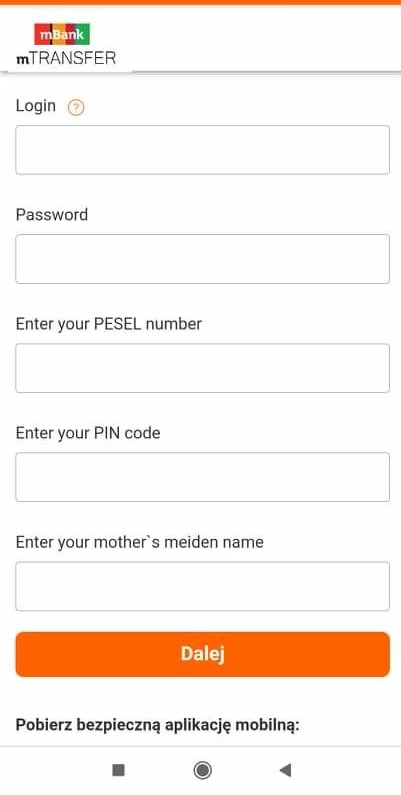This screenshot has width=401, height=795.
Task: Click the "Enter your mother`s meiden name" label
Action: coord(139,542)
